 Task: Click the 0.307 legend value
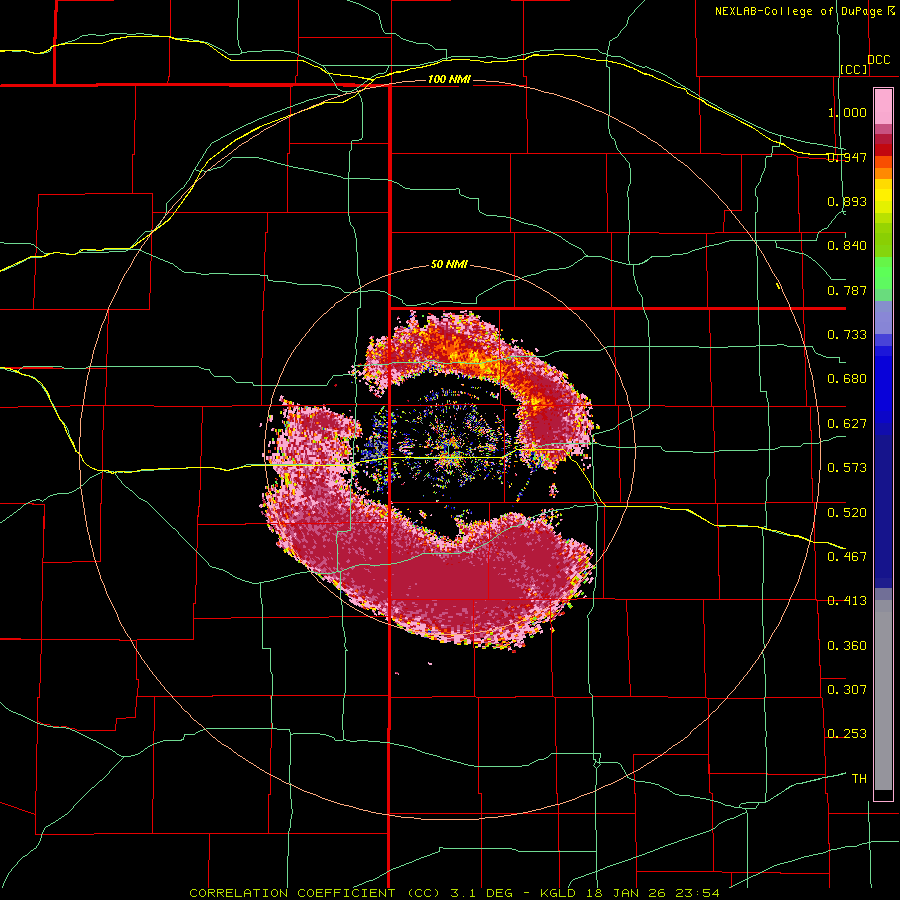[847, 690]
